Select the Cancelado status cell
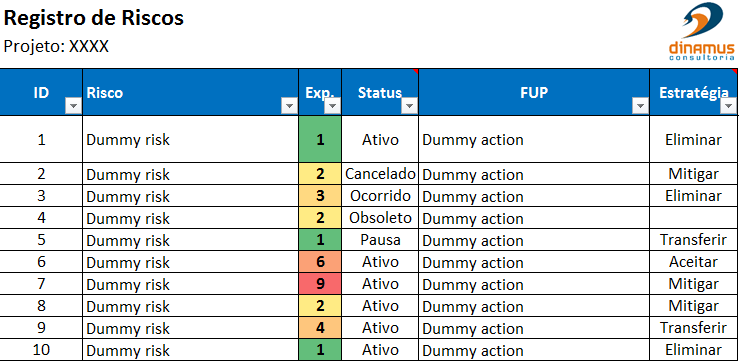This screenshot has width=739, height=361. [x=380, y=174]
